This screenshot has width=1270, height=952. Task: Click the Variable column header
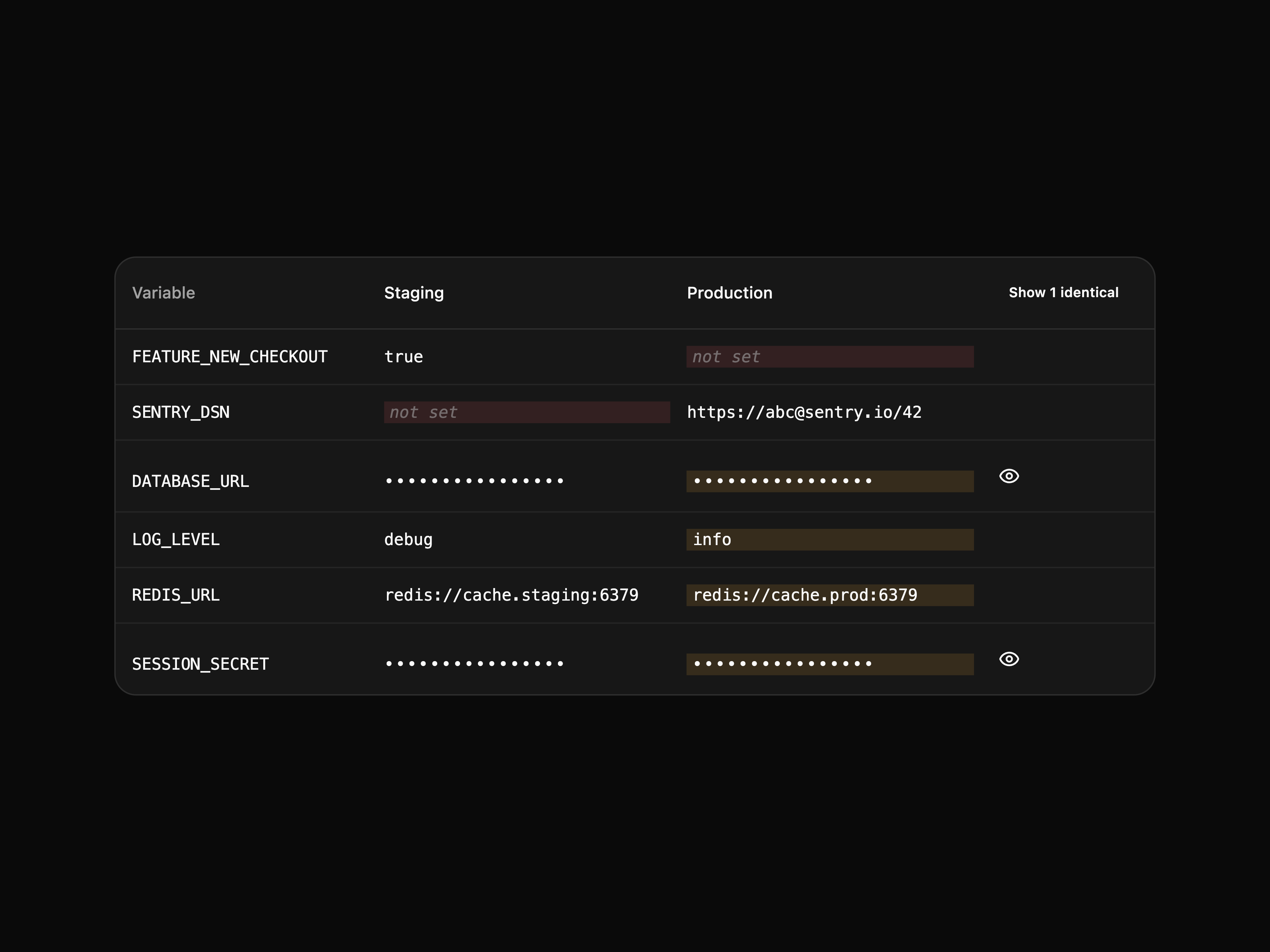(164, 293)
